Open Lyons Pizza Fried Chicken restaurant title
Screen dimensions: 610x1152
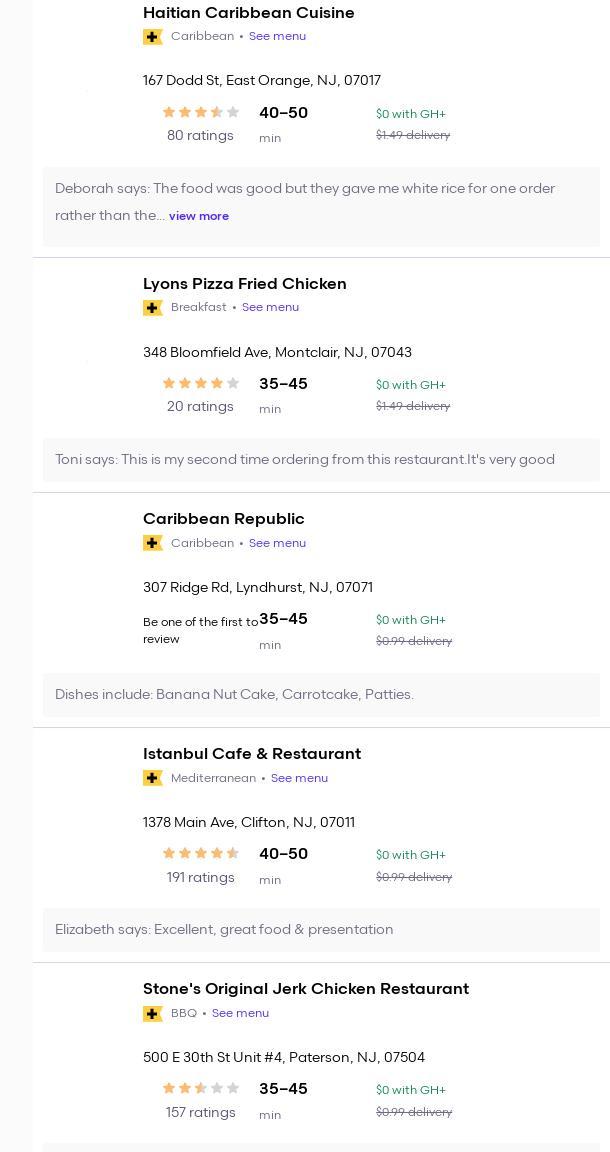244,284
